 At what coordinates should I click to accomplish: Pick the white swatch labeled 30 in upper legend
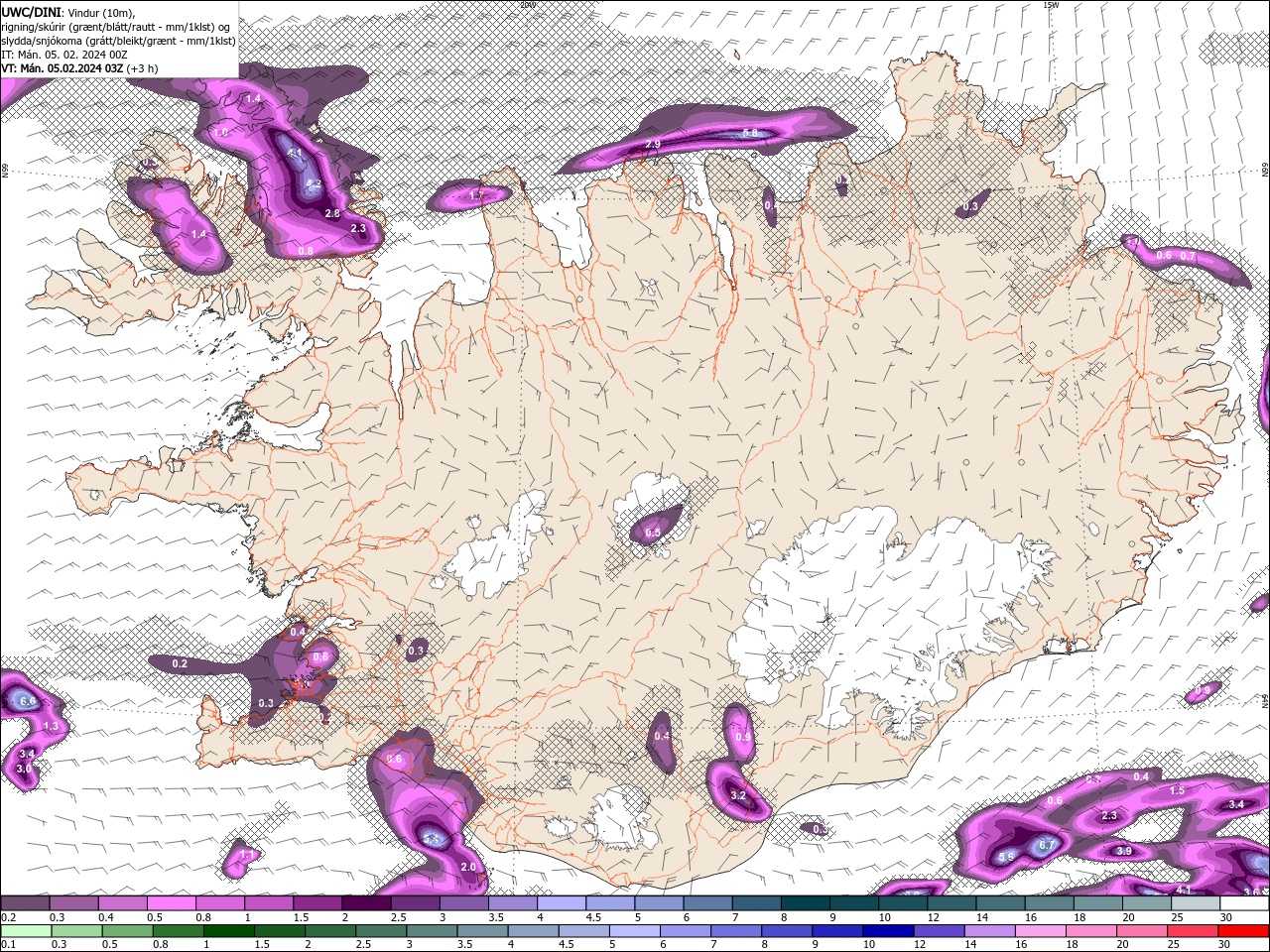(1244, 903)
